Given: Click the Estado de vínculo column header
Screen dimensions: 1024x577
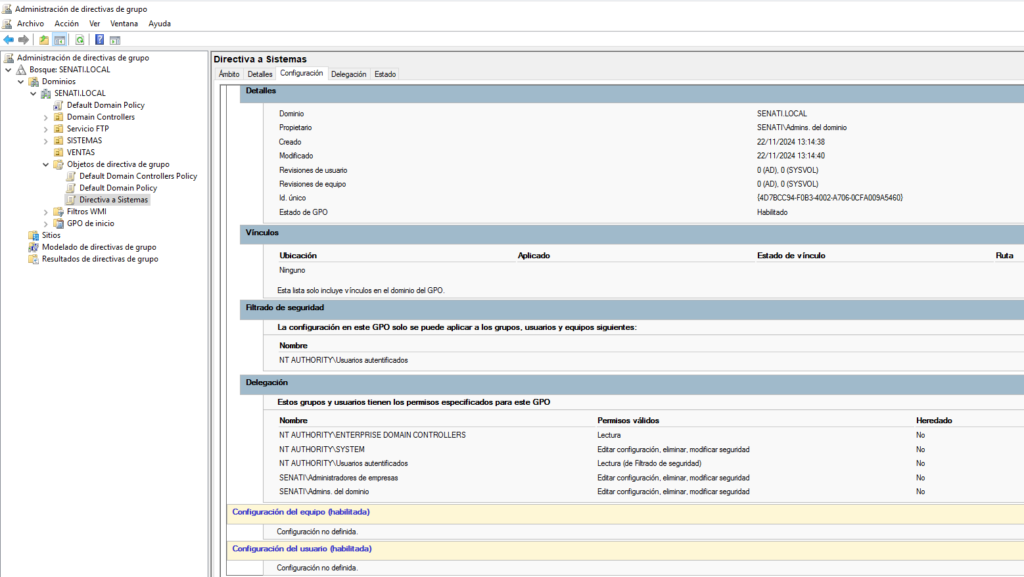Looking at the screenshot, I should [x=791, y=256].
